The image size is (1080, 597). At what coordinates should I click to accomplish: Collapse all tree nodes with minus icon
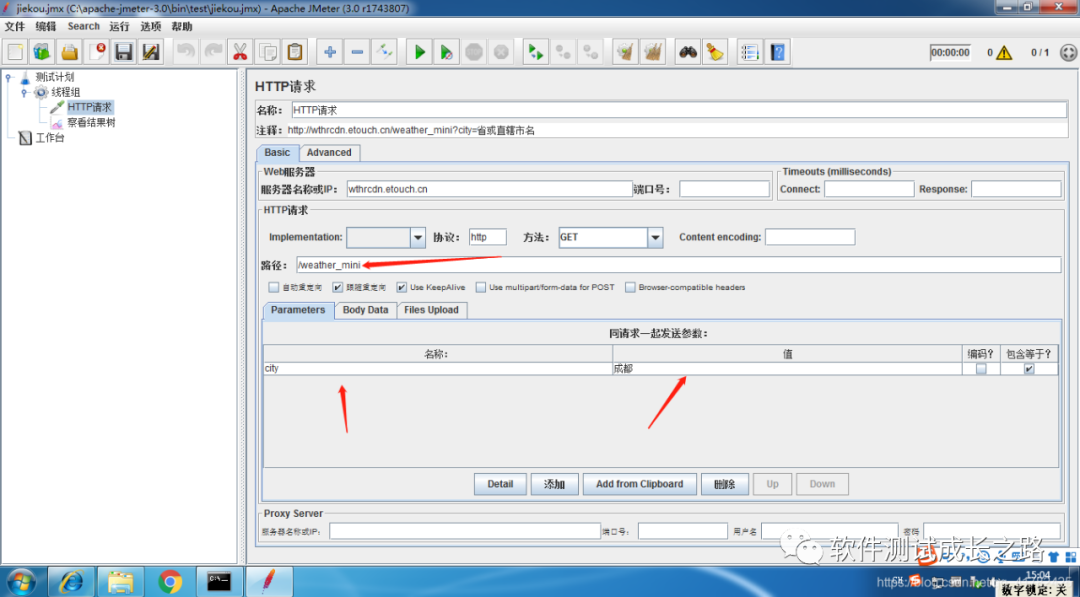tap(357, 52)
